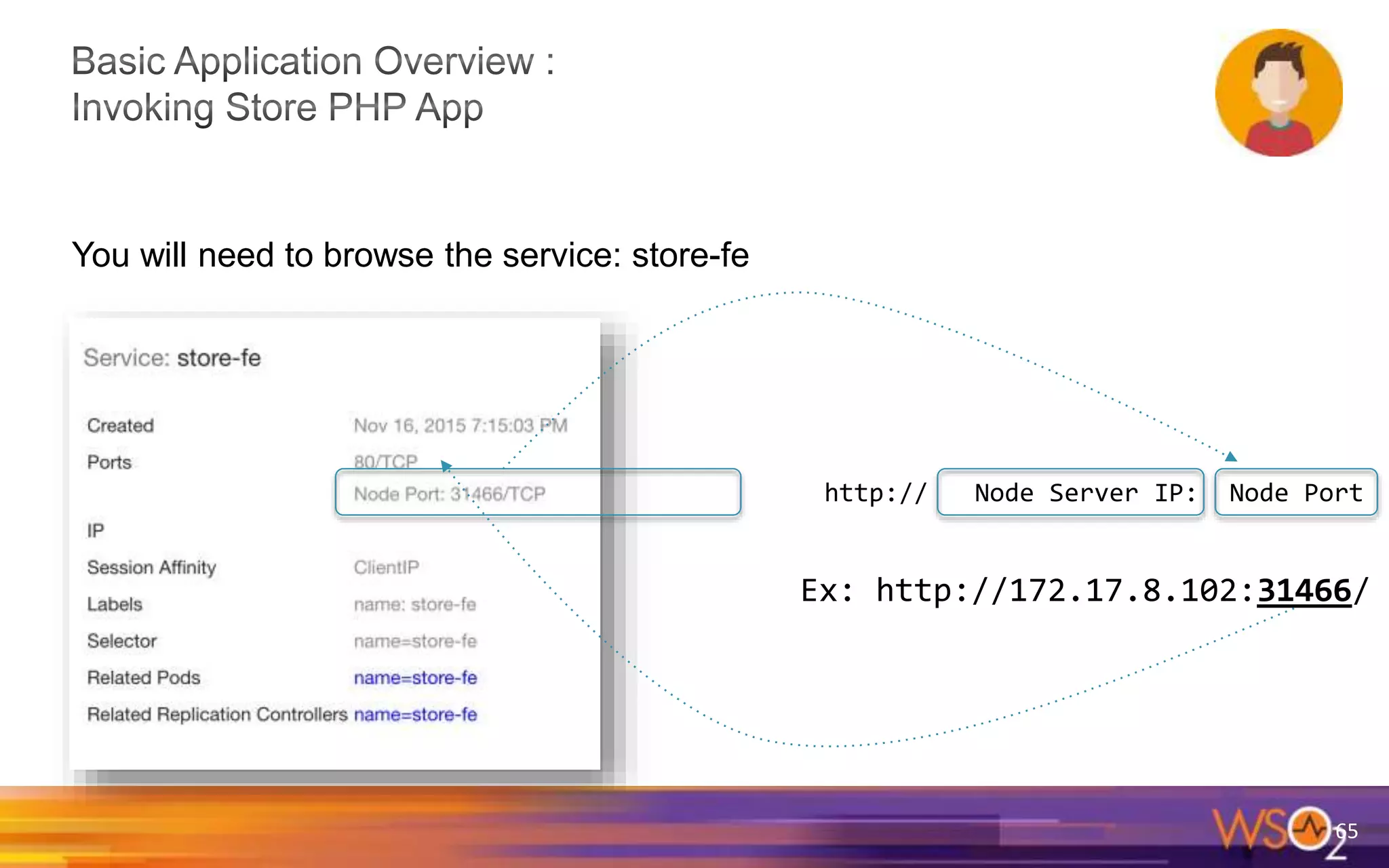This screenshot has height=868, width=1389.
Task: Click the Invoking Store PHP App subtitle
Action: click(277, 108)
